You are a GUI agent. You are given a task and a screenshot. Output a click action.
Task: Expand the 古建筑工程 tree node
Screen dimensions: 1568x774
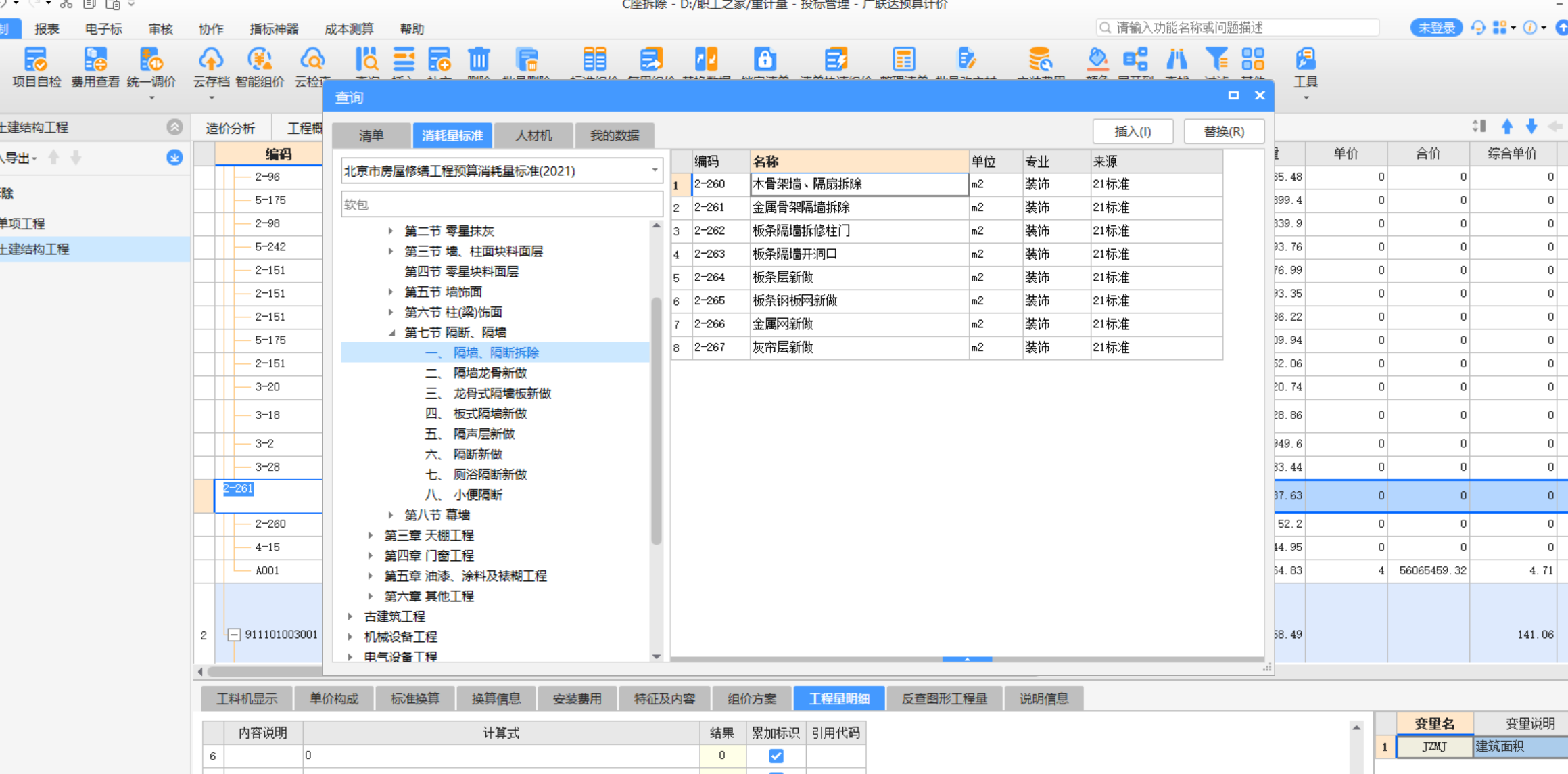(350, 617)
